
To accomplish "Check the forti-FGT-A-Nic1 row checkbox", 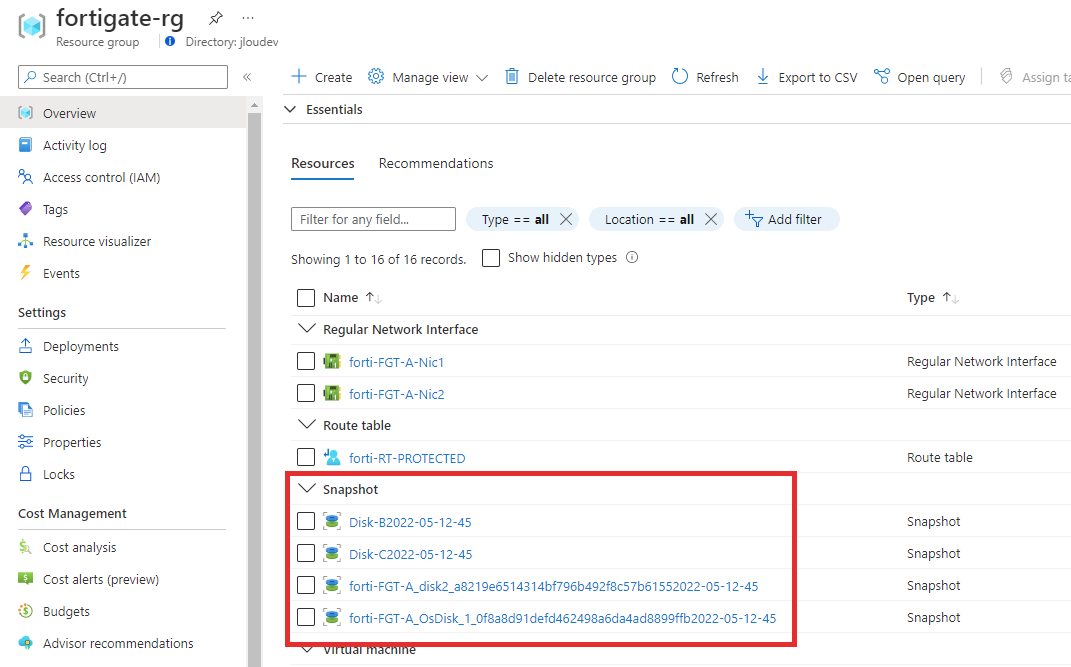I will (x=306, y=361).
